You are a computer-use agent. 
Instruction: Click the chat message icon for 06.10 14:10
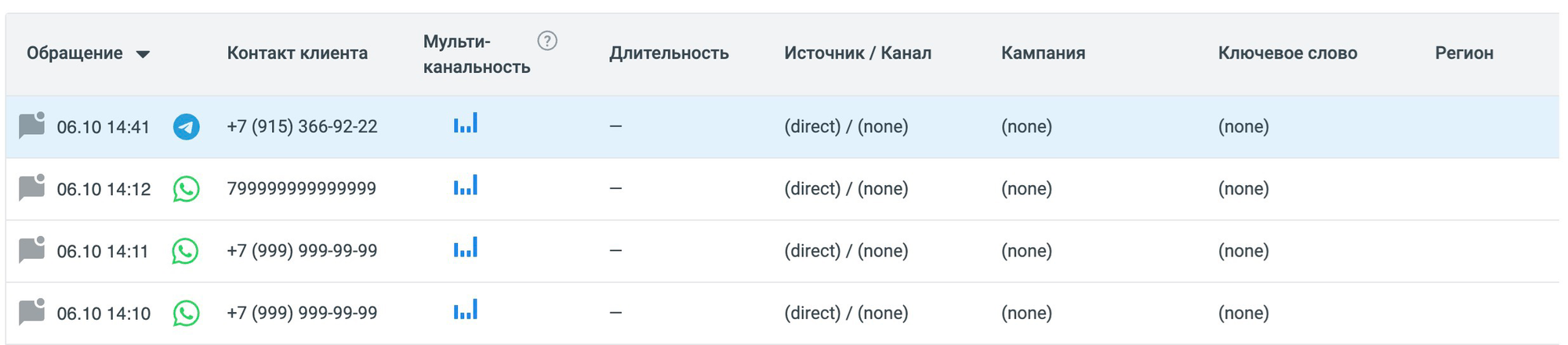31,311
